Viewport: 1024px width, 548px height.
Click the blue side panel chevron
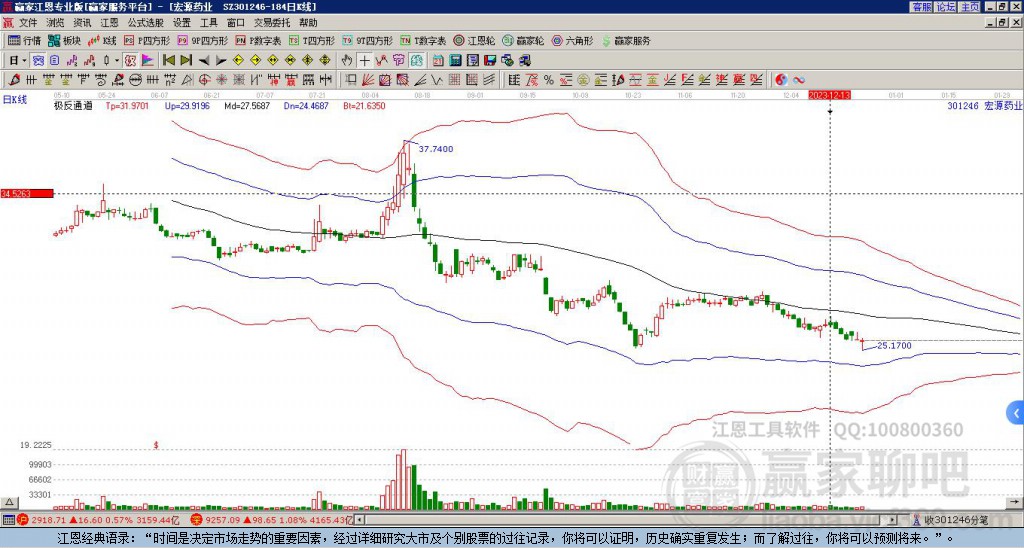pos(1016,413)
